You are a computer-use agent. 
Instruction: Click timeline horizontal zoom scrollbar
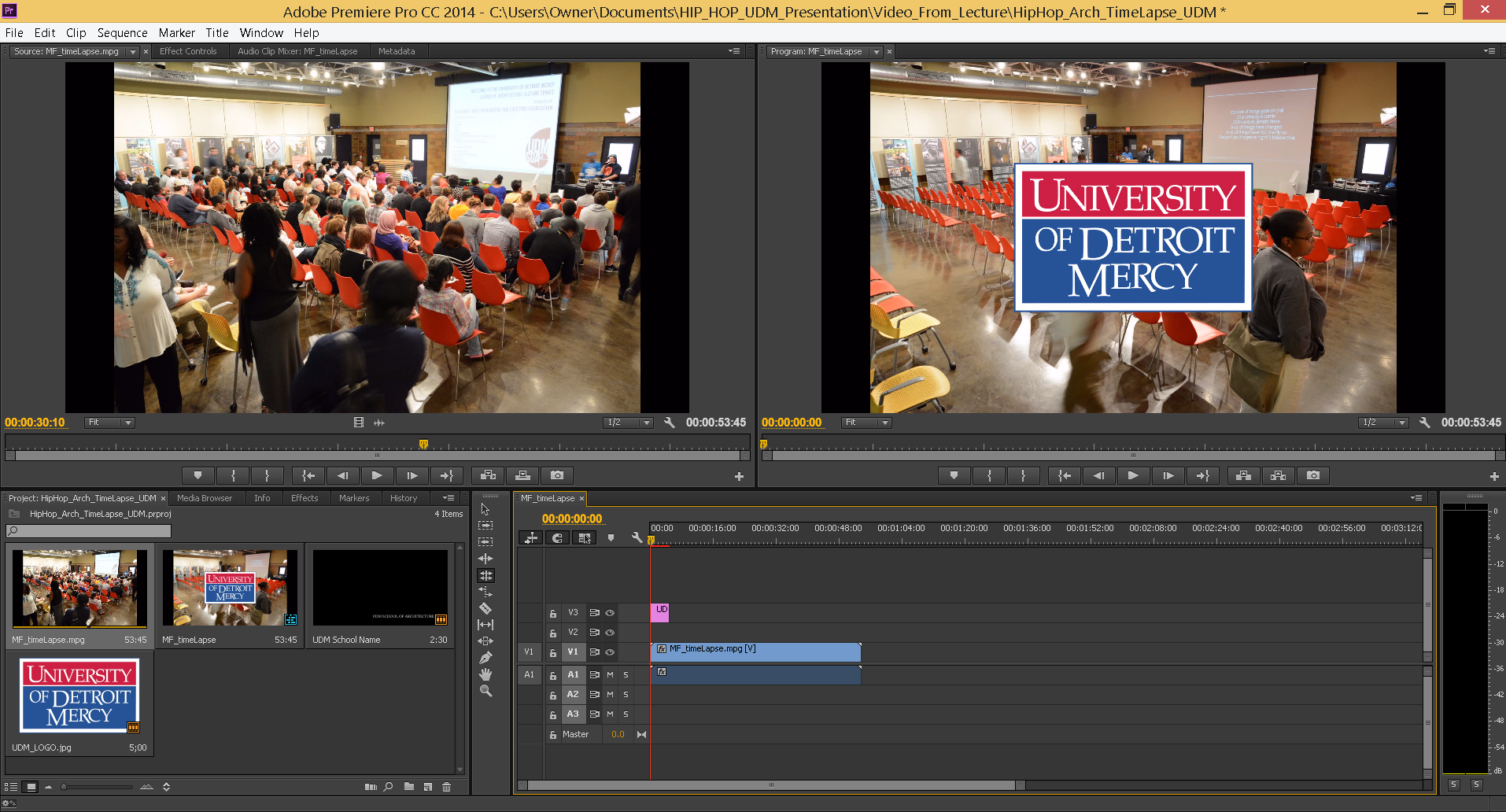[771, 785]
